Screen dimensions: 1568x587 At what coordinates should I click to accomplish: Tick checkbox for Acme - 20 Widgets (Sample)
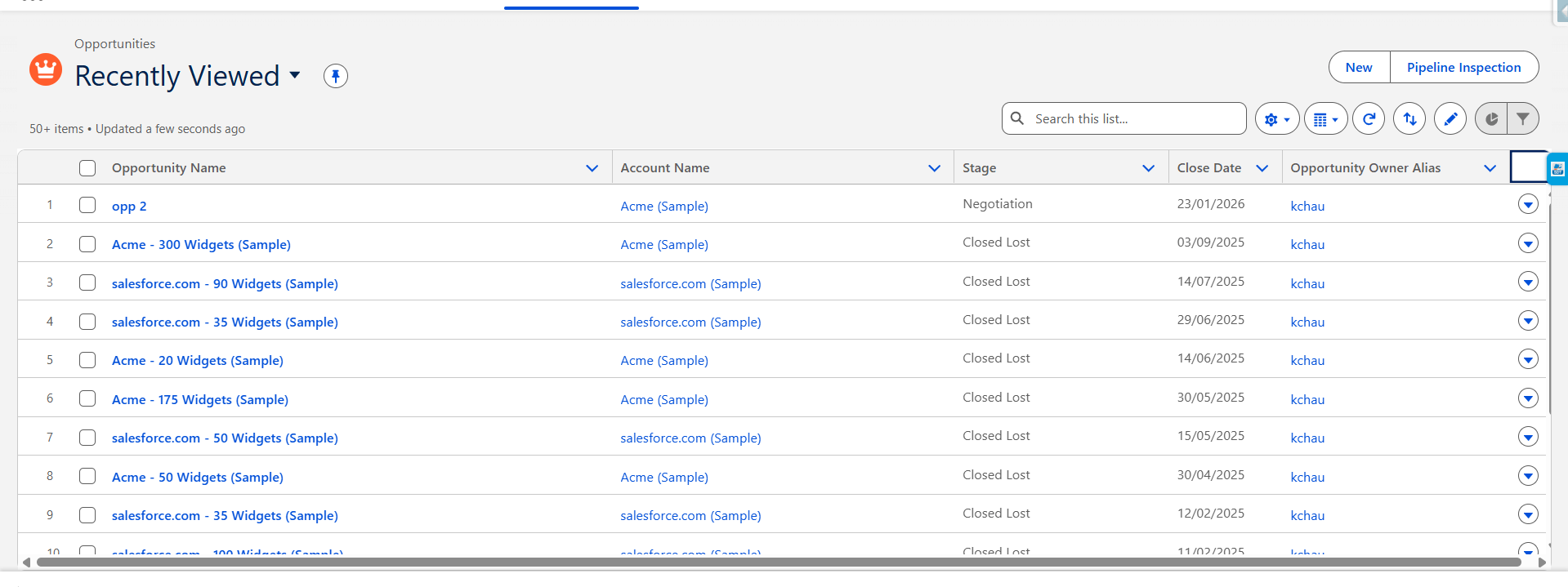tap(87, 360)
